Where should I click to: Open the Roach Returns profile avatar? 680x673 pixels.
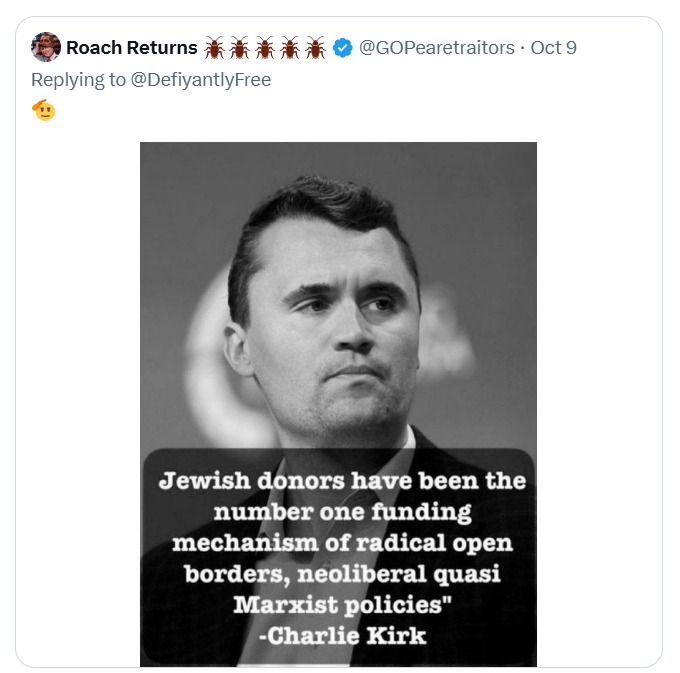click(46, 47)
